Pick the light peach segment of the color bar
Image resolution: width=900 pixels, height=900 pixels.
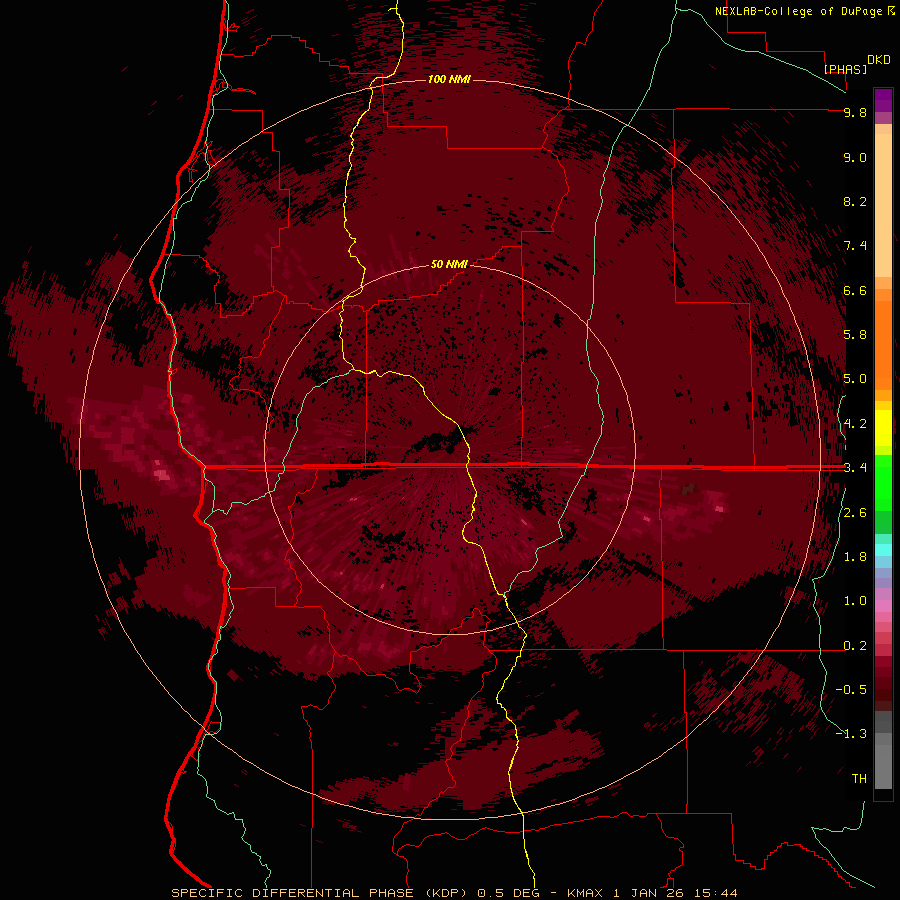coord(883,207)
